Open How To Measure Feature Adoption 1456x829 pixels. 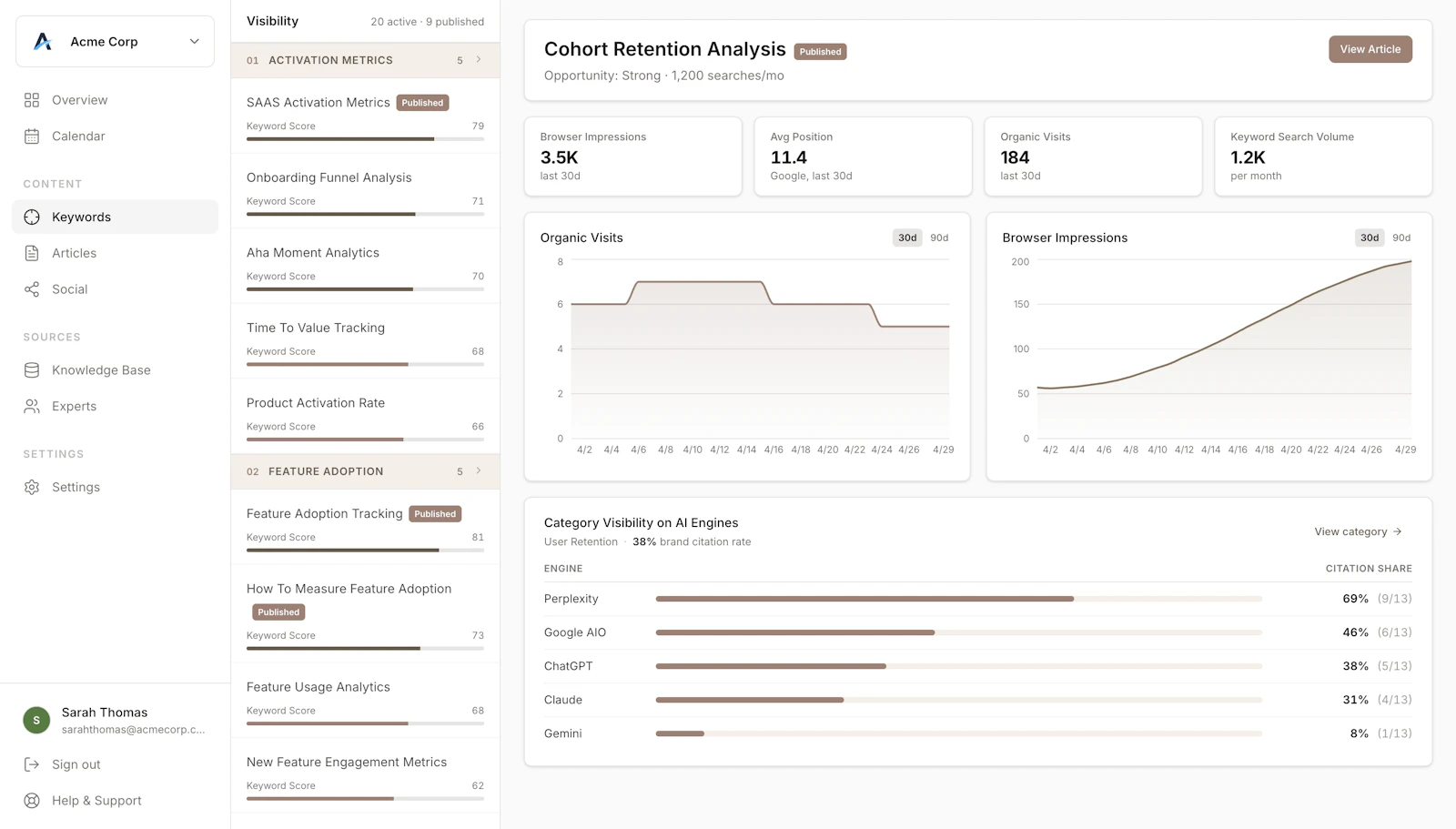(365, 614)
